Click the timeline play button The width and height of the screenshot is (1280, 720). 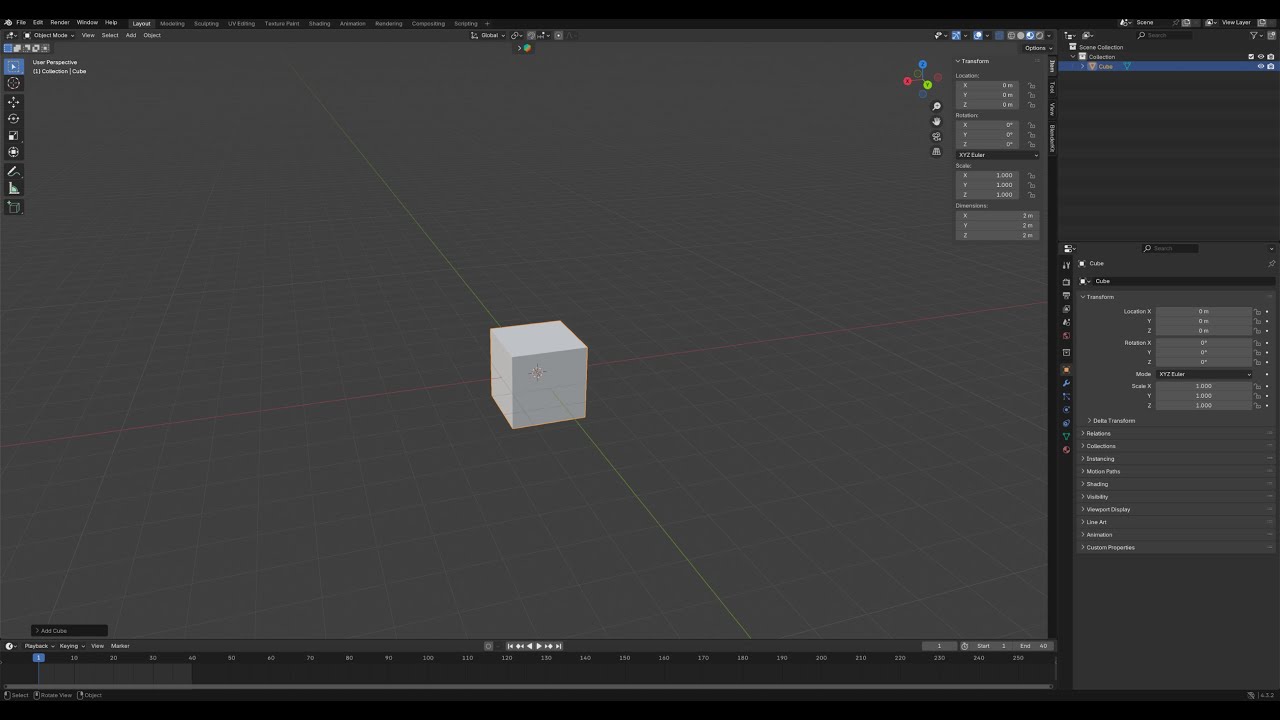coord(539,646)
